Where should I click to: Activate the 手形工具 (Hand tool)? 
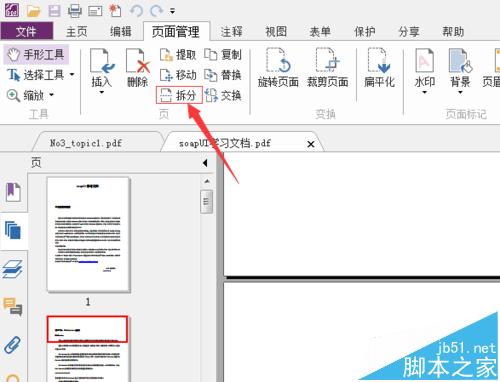[x=36, y=54]
